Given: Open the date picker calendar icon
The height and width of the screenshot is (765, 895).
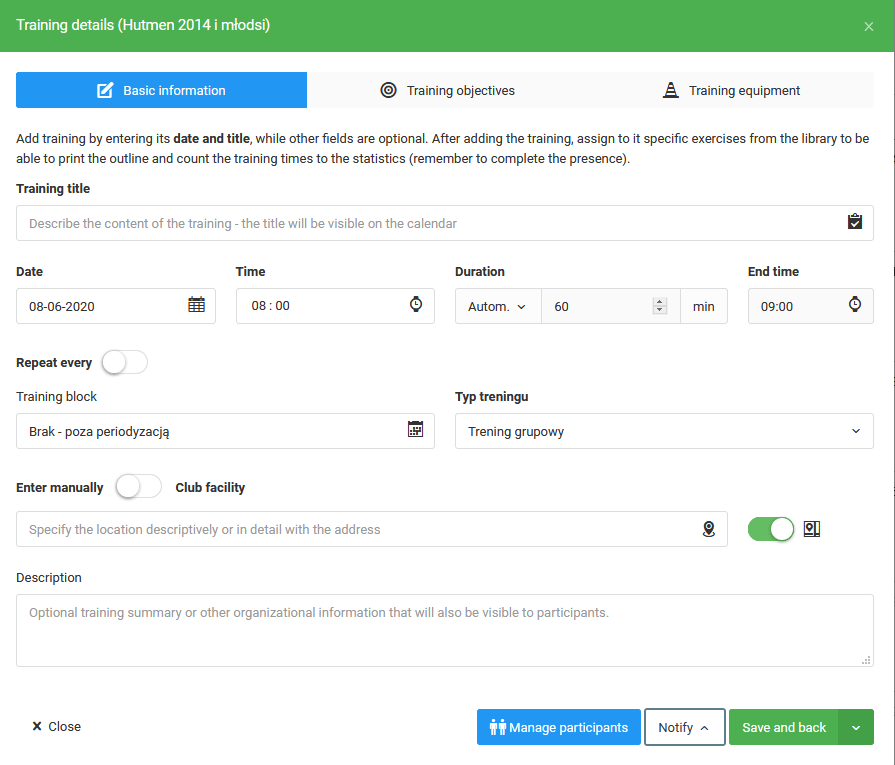Looking at the screenshot, I should 196,305.
